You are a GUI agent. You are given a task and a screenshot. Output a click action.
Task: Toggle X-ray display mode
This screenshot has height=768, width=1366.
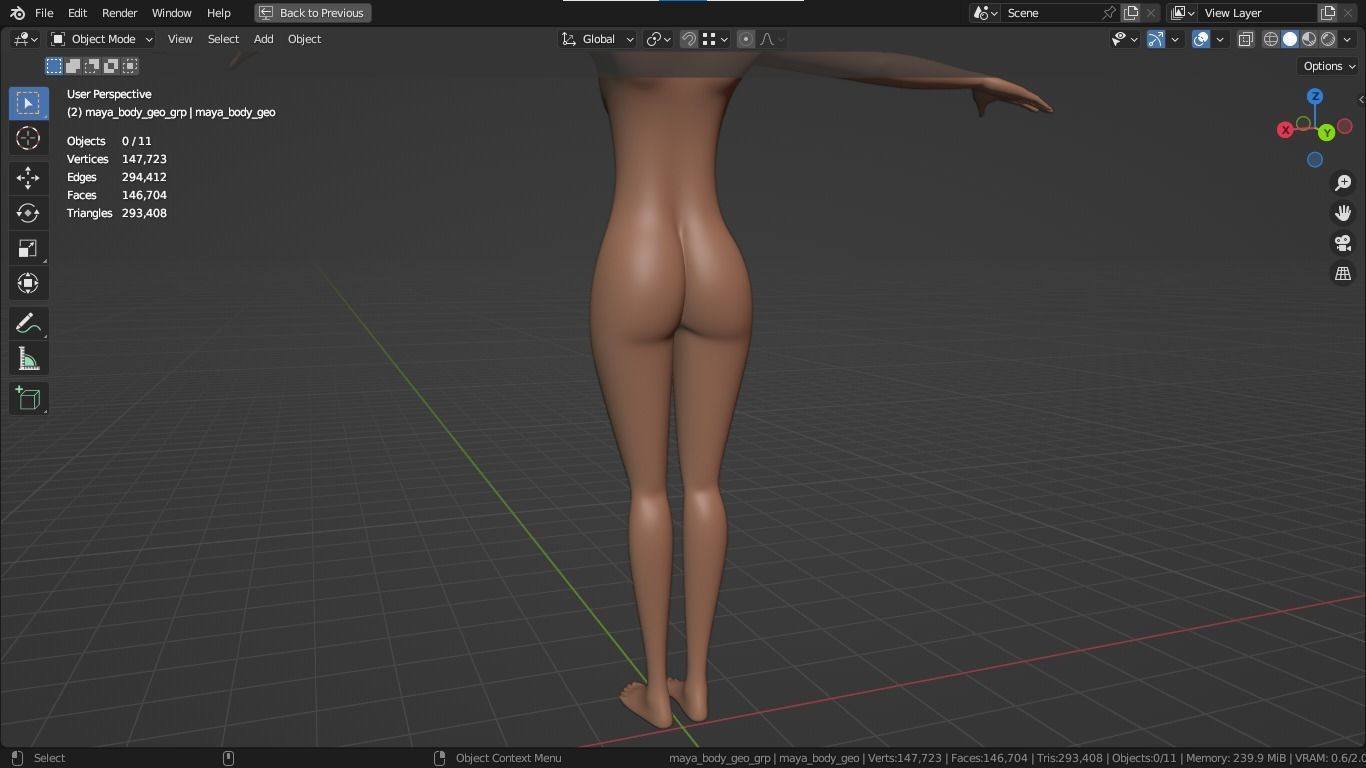[x=1246, y=39]
